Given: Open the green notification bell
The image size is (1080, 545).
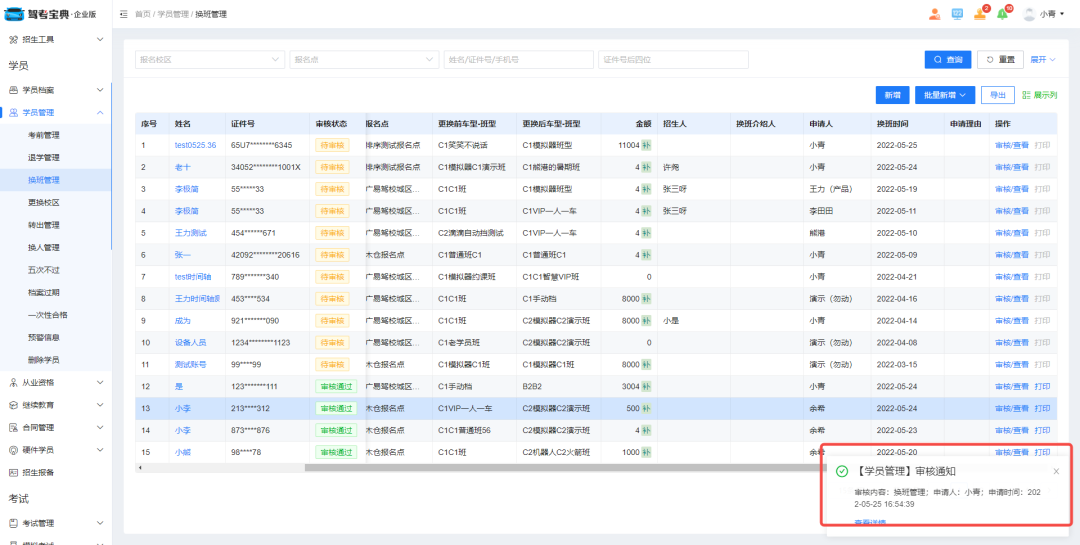Looking at the screenshot, I should 1002,14.
